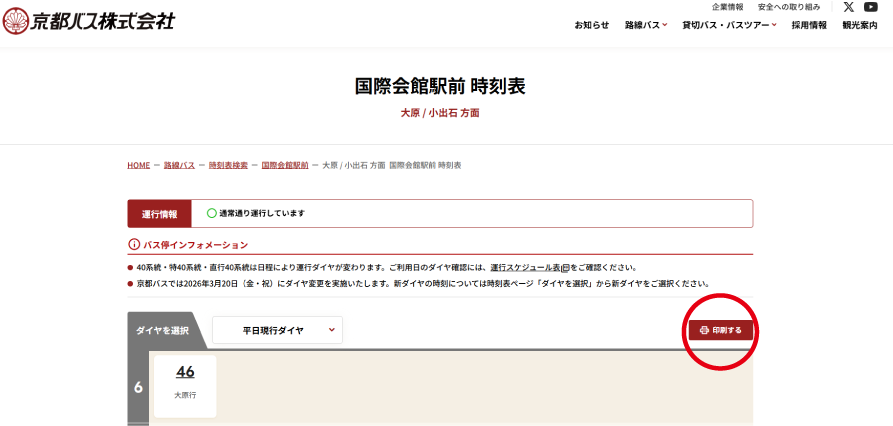This screenshot has height=426, width=893.
Task: Click the green circle normal-operation status icon
Action: tap(211, 213)
